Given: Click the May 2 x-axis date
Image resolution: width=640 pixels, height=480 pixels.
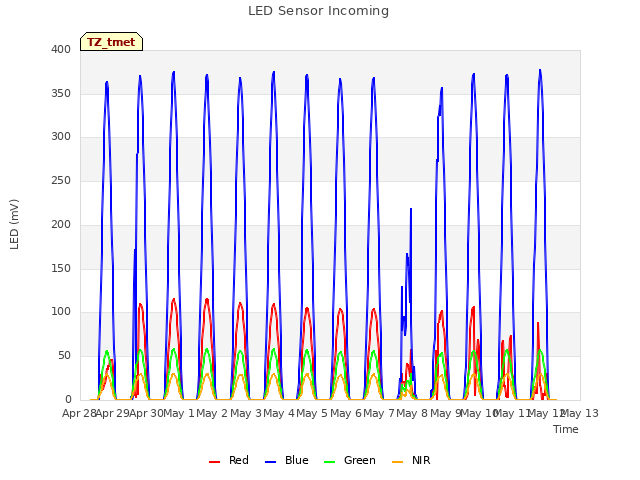Looking at the screenshot, I should (x=212, y=413).
